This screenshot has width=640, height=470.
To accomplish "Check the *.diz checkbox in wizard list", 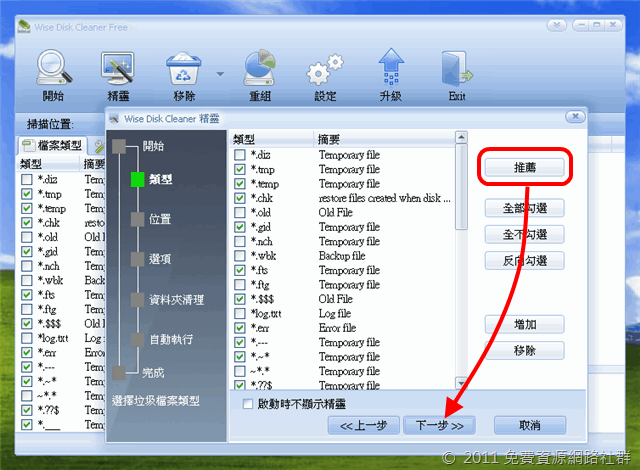I will tap(240, 155).
